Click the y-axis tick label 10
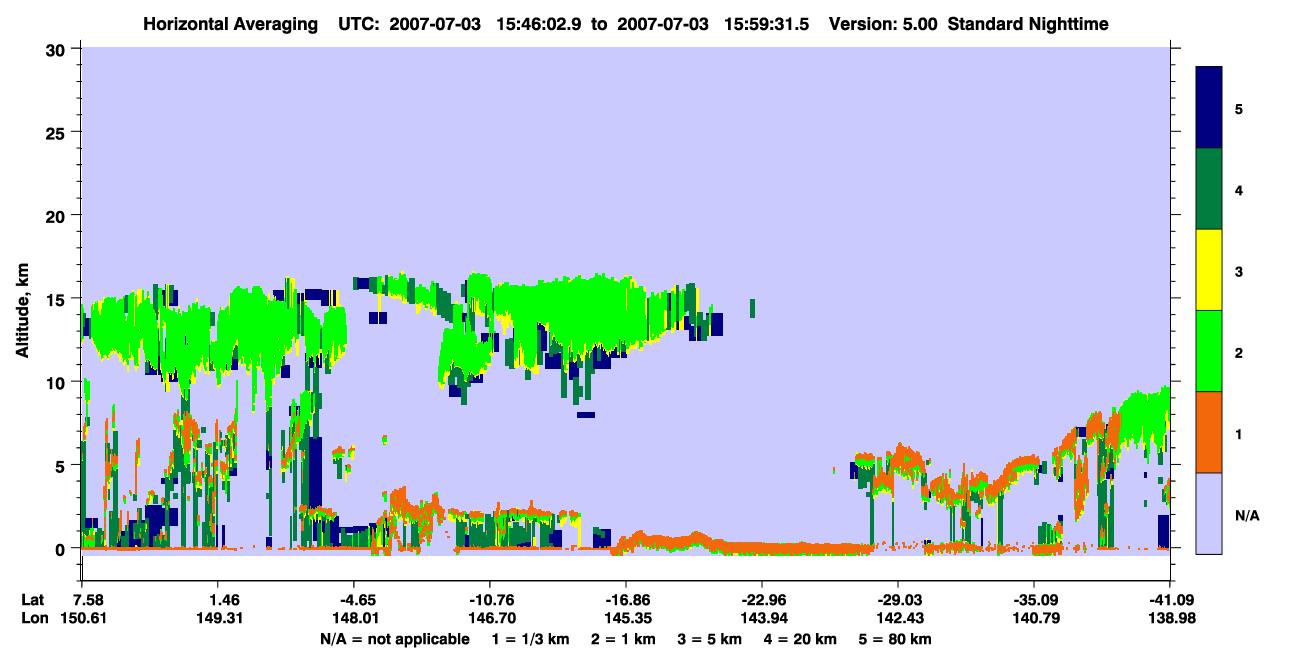This screenshot has width=1300, height=667. click(57, 382)
